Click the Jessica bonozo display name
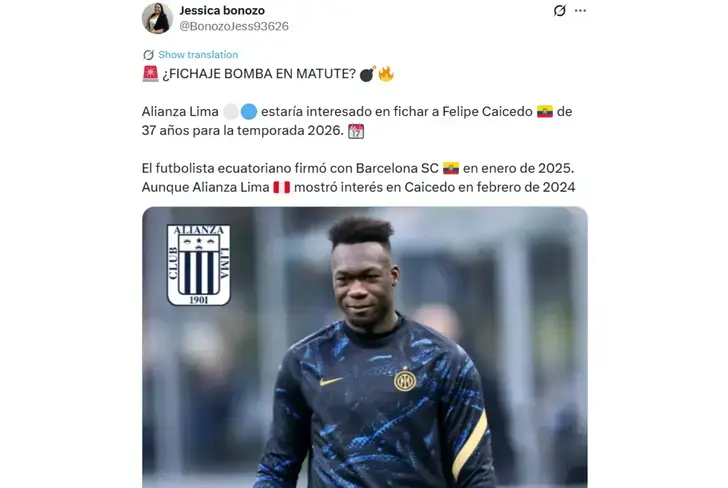 [x=222, y=10]
